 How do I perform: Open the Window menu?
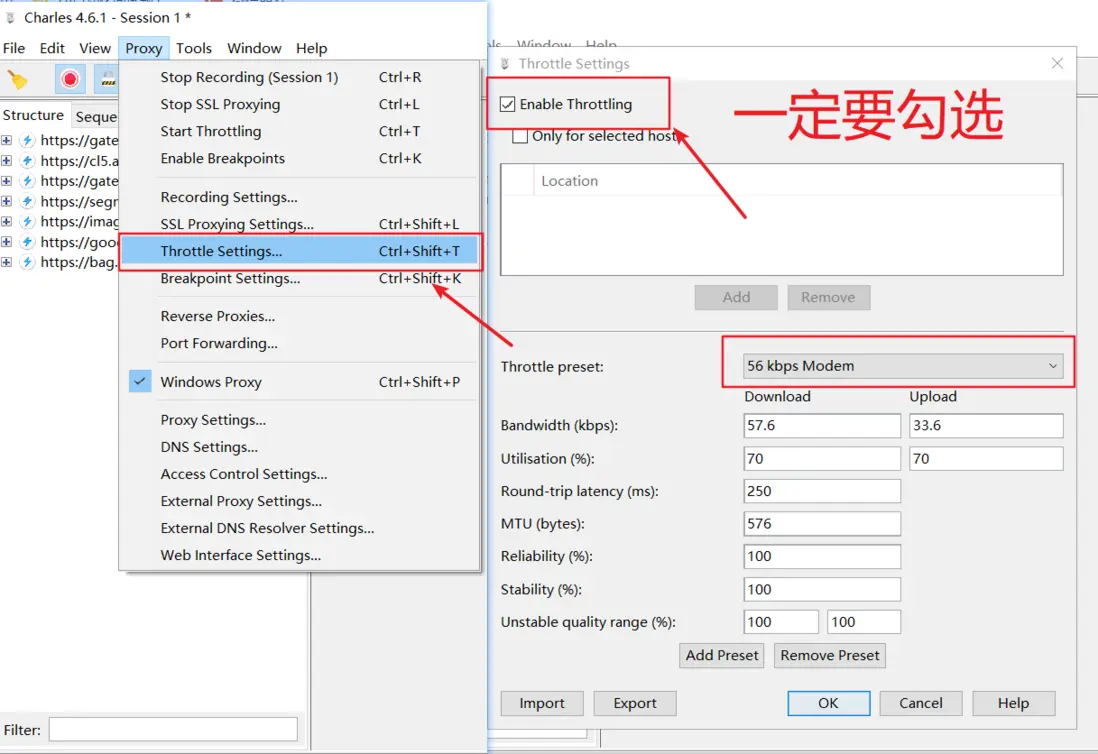[254, 48]
